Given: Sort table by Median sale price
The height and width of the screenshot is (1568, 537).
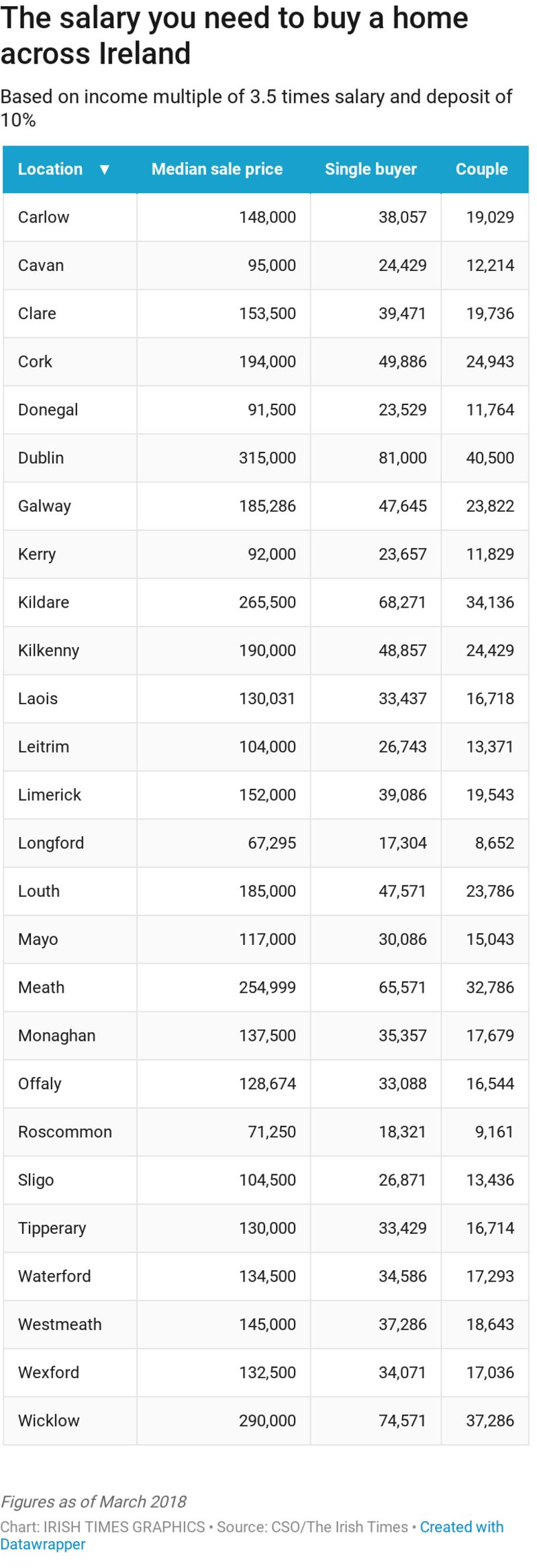Looking at the screenshot, I should [217, 170].
